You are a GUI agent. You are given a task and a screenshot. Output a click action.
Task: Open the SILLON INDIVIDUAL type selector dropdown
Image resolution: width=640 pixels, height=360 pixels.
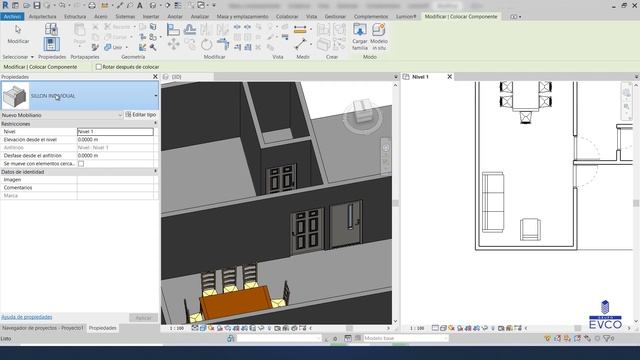(156, 96)
